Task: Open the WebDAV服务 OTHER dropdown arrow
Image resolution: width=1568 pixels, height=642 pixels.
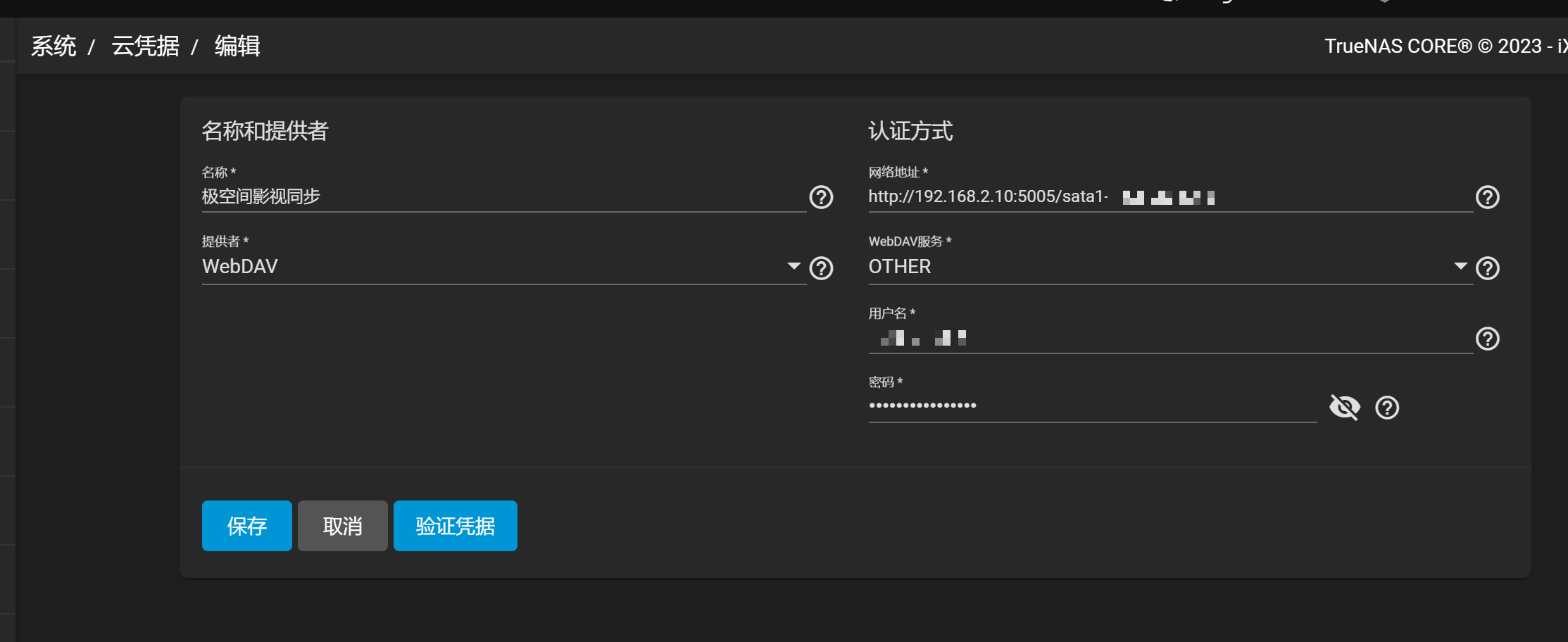Action: coord(1460,266)
